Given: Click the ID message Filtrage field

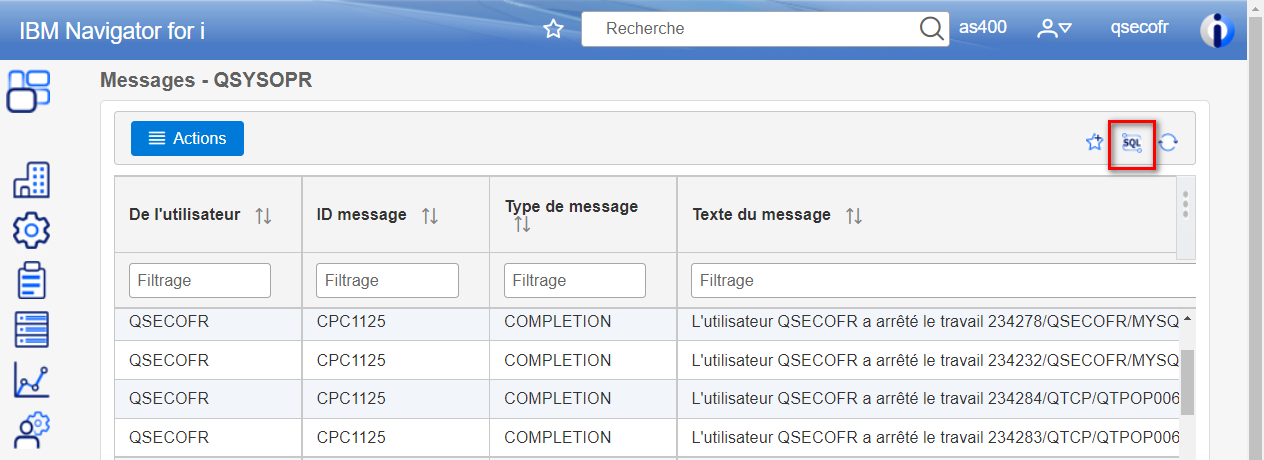Looking at the screenshot, I should click(x=387, y=281).
